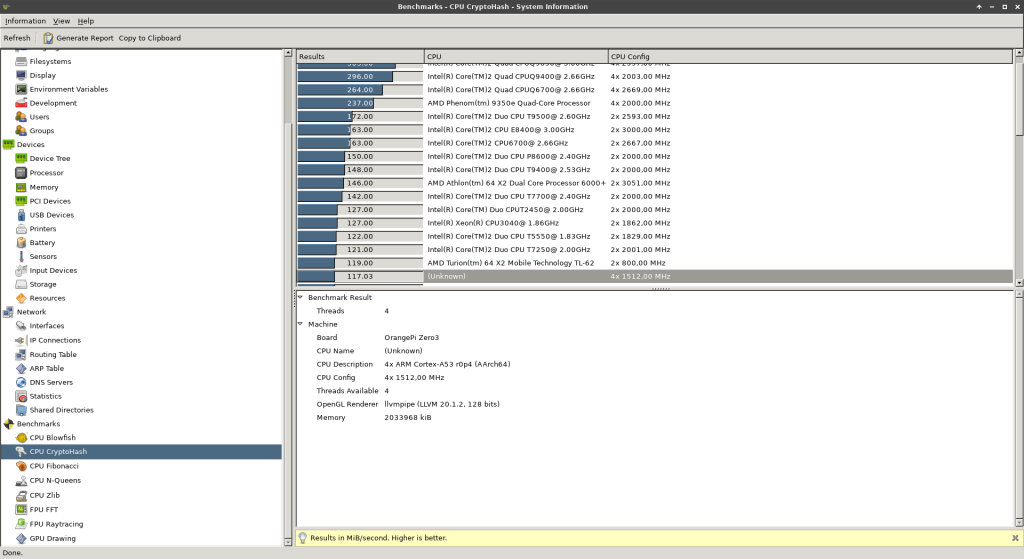Select the Memory icon in sidebar
Screen dimensions: 1024x559
click(x=22, y=187)
